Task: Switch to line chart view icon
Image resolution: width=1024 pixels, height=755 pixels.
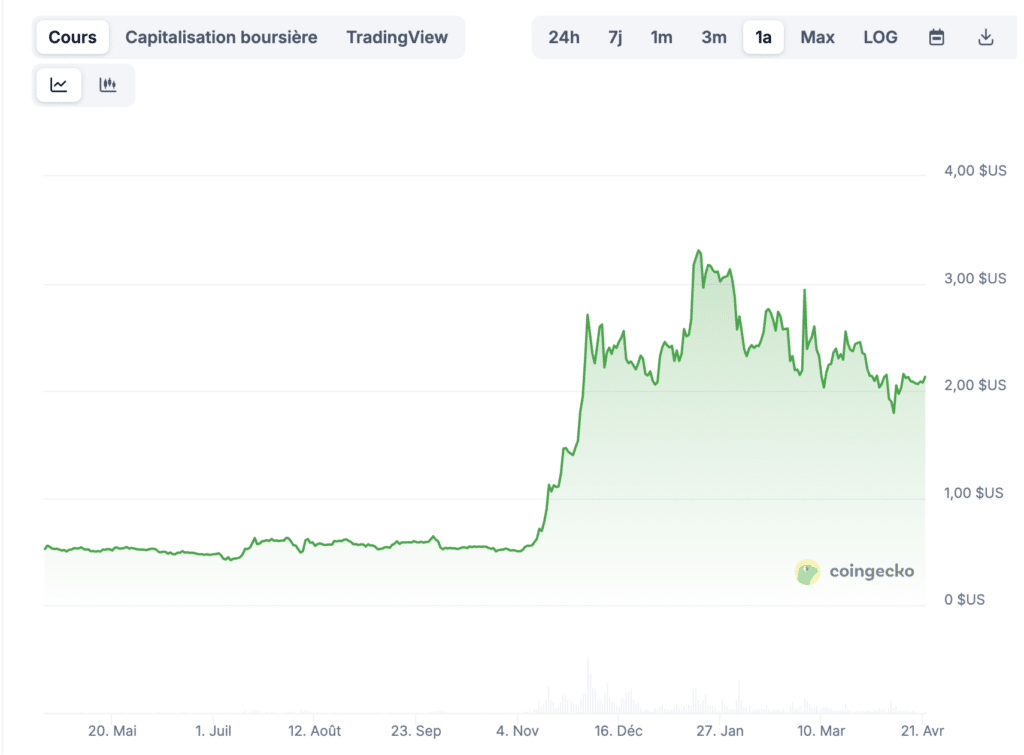Action: pos(59,85)
